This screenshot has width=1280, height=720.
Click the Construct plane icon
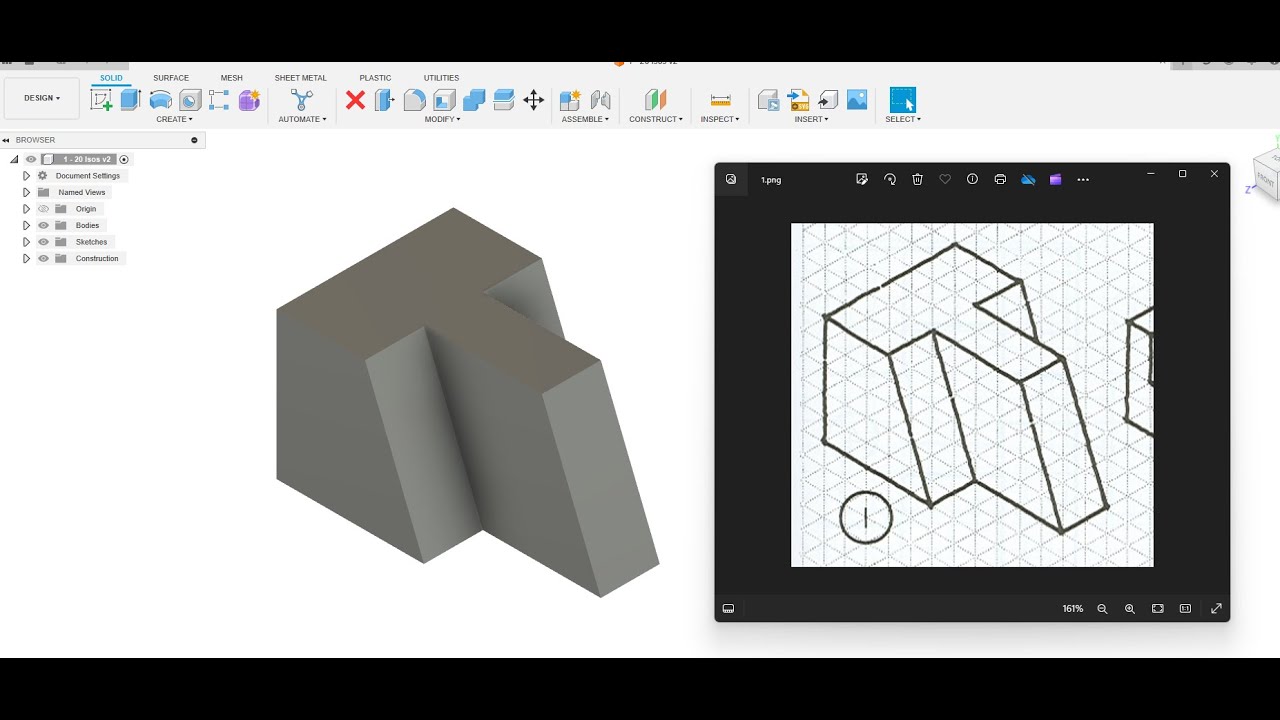655,99
